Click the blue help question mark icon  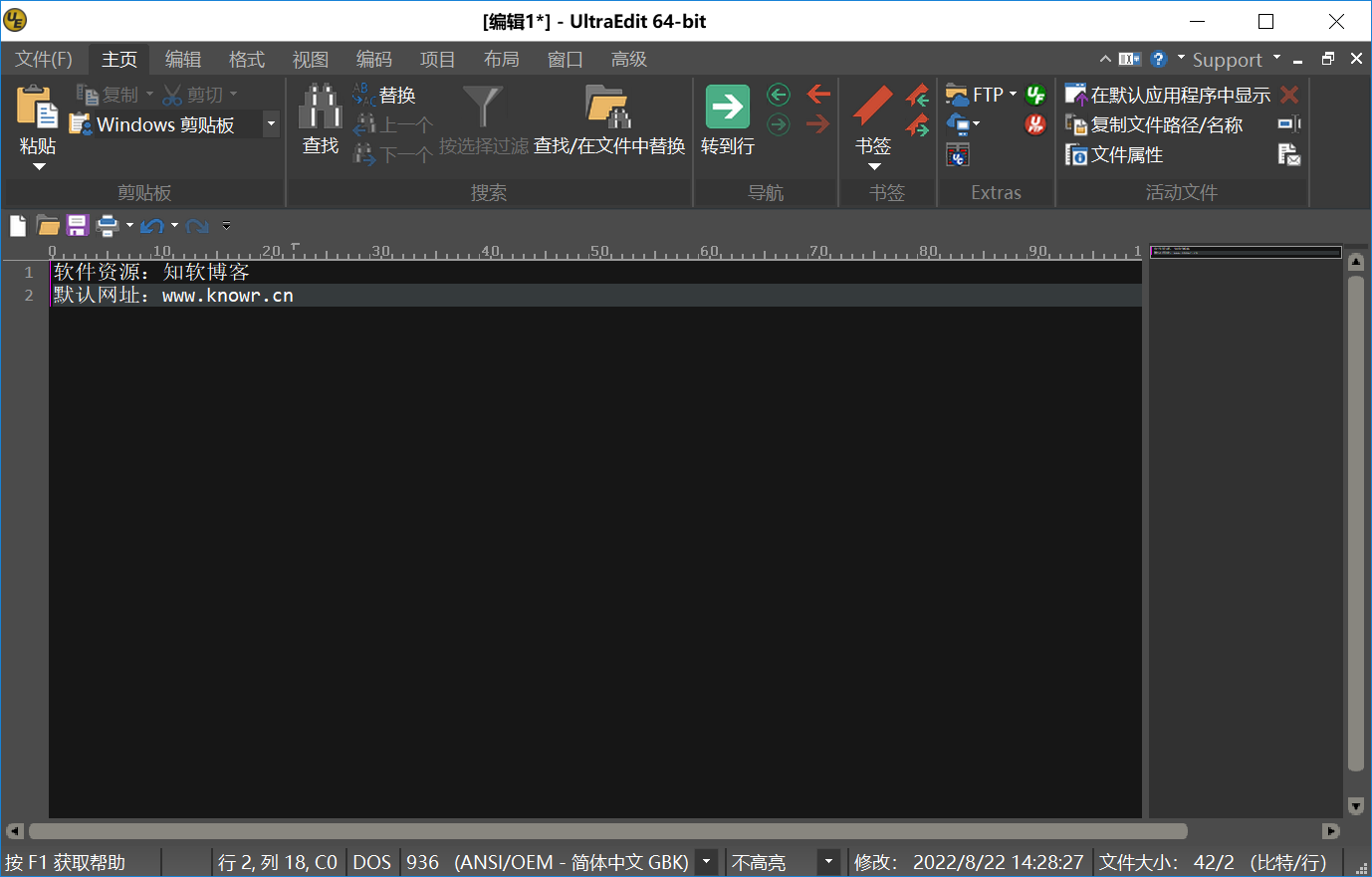click(1158, 59)
